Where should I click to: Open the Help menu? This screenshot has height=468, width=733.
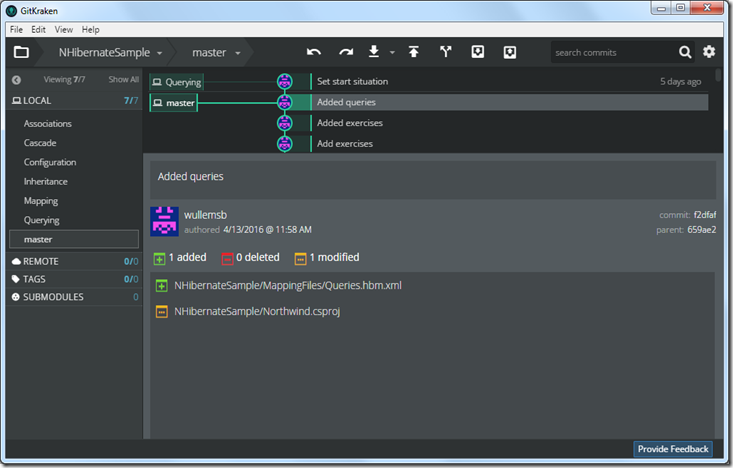[x=90, y=29]
